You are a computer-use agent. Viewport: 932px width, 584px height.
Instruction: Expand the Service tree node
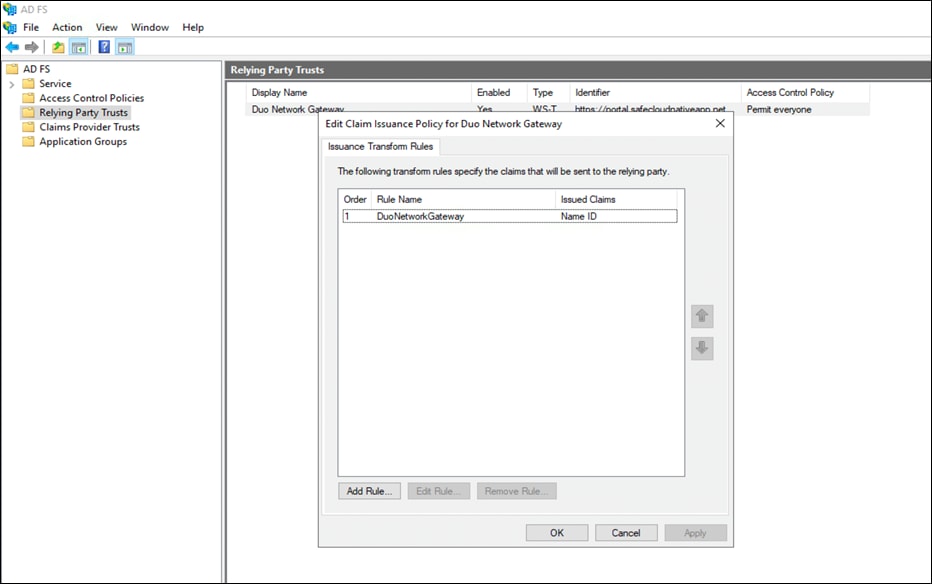(x=11, y=84)
